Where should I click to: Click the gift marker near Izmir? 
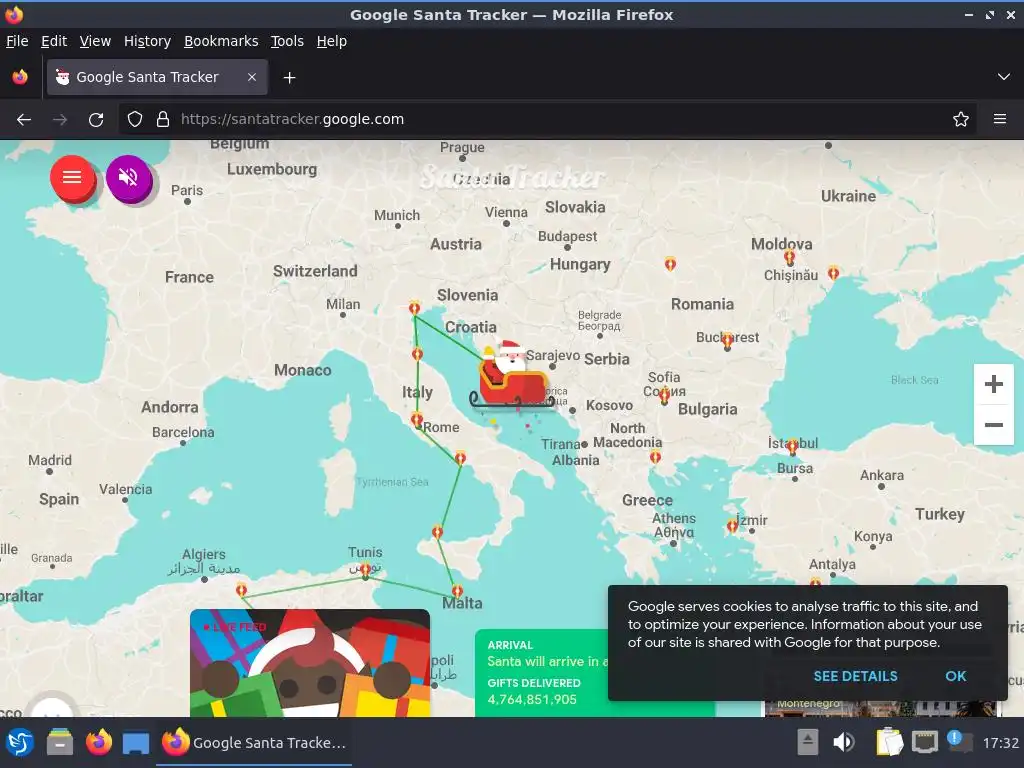click(732, 526)
